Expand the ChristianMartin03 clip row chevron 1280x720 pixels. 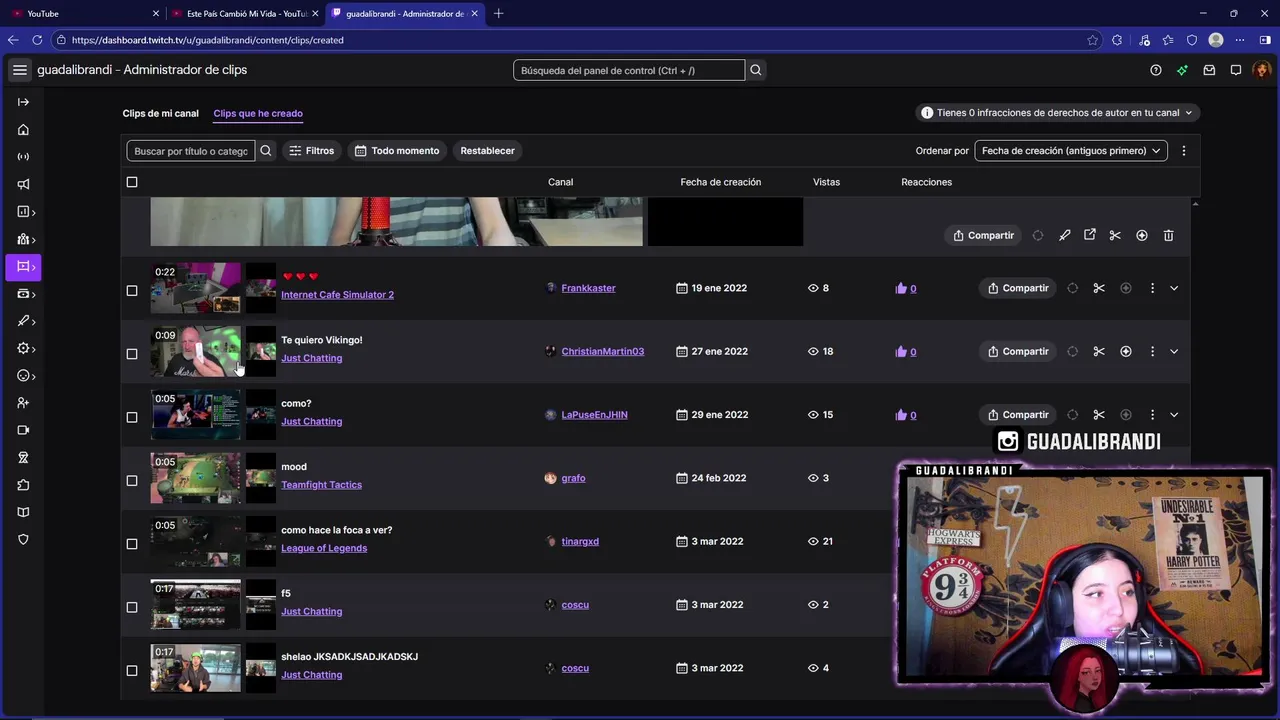(1174, 351)
